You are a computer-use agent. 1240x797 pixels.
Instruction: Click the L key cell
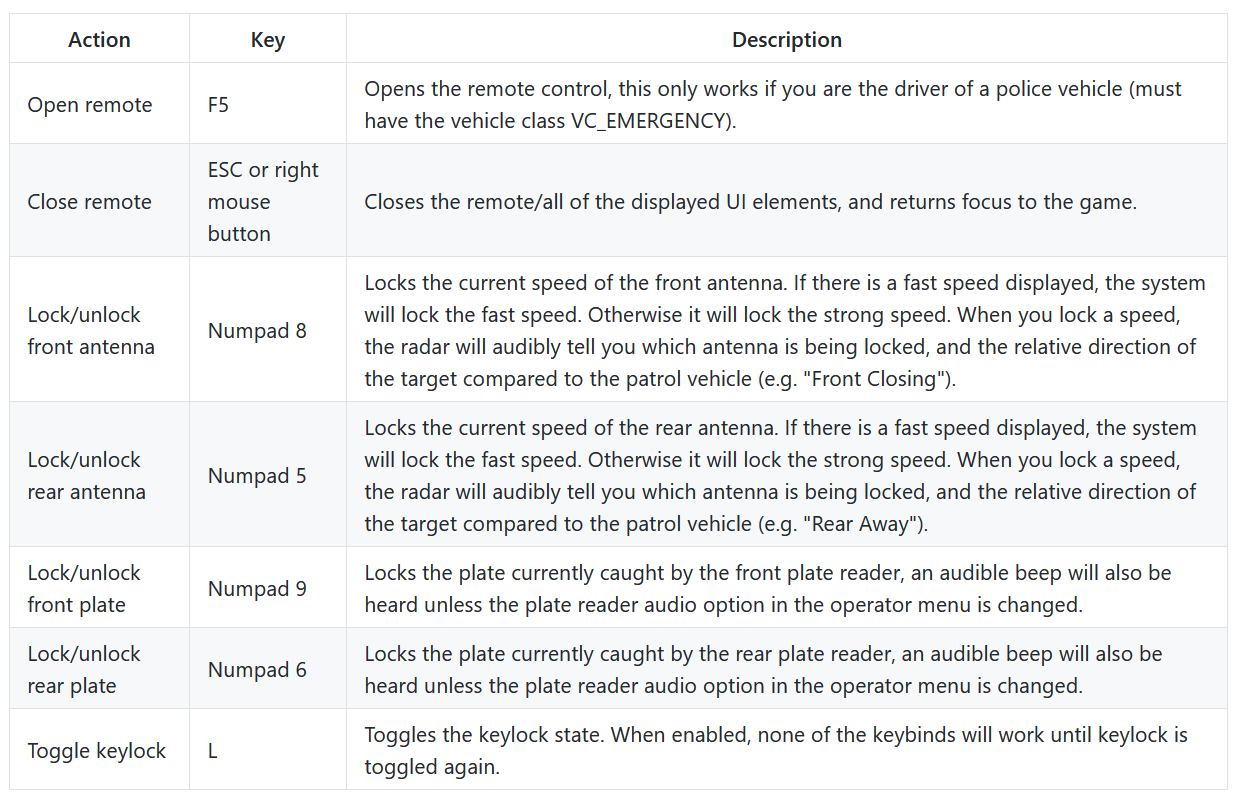click(x=268, y=750)
